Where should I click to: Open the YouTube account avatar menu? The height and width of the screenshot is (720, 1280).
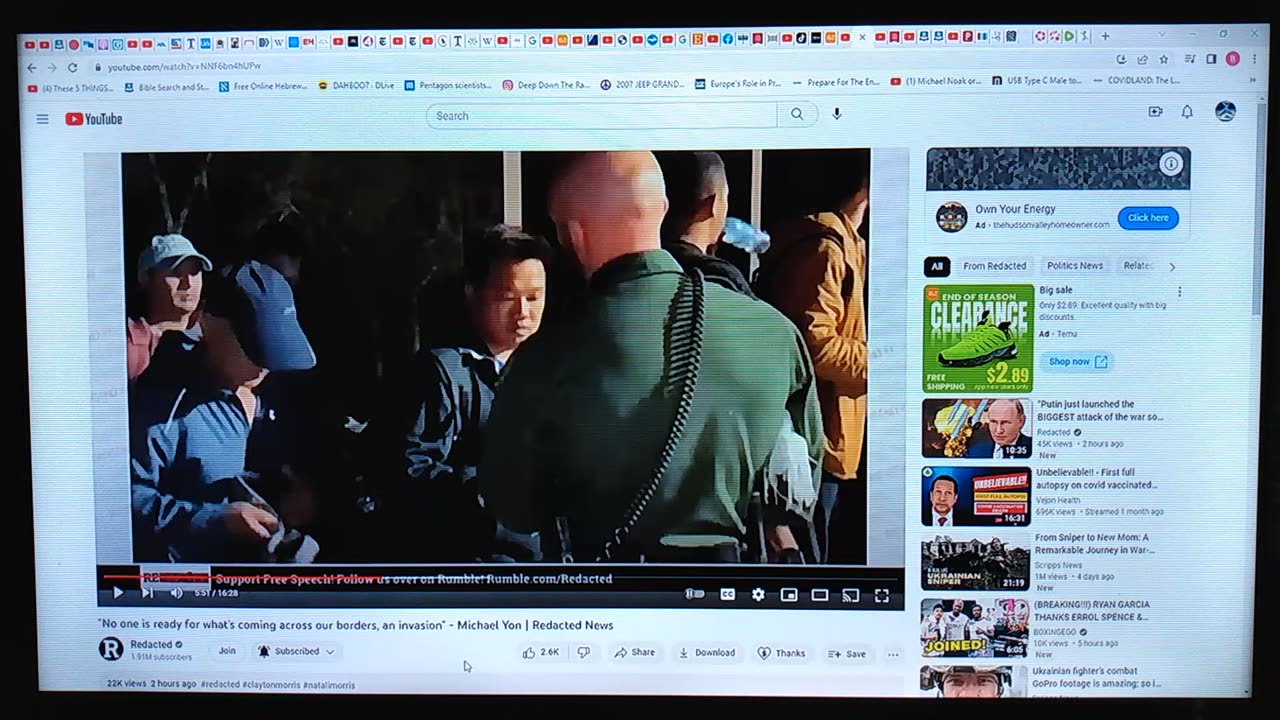coord(1225,111)
